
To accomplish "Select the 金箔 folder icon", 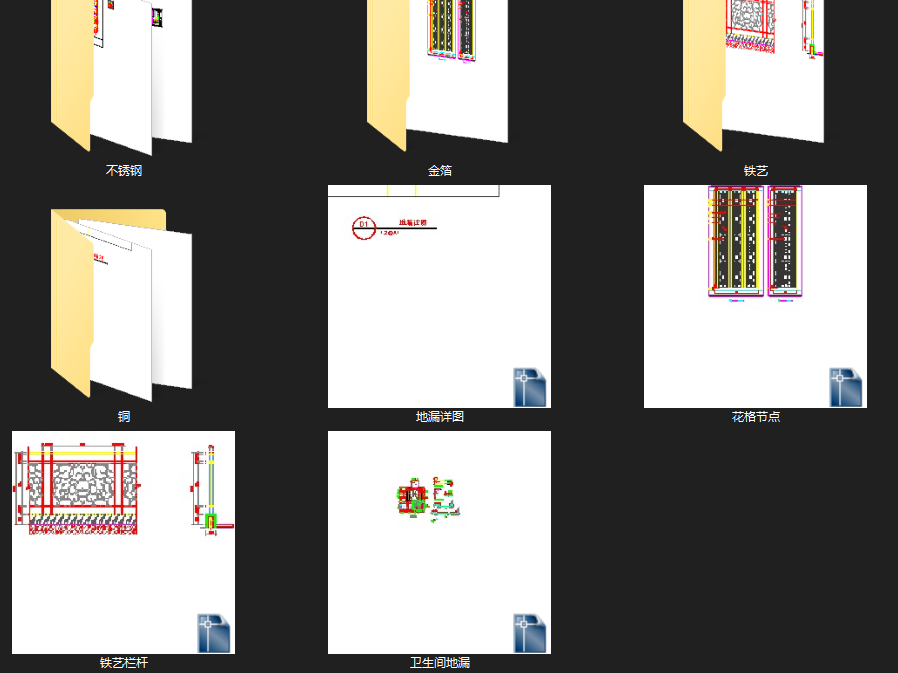I will coord(438,74).
